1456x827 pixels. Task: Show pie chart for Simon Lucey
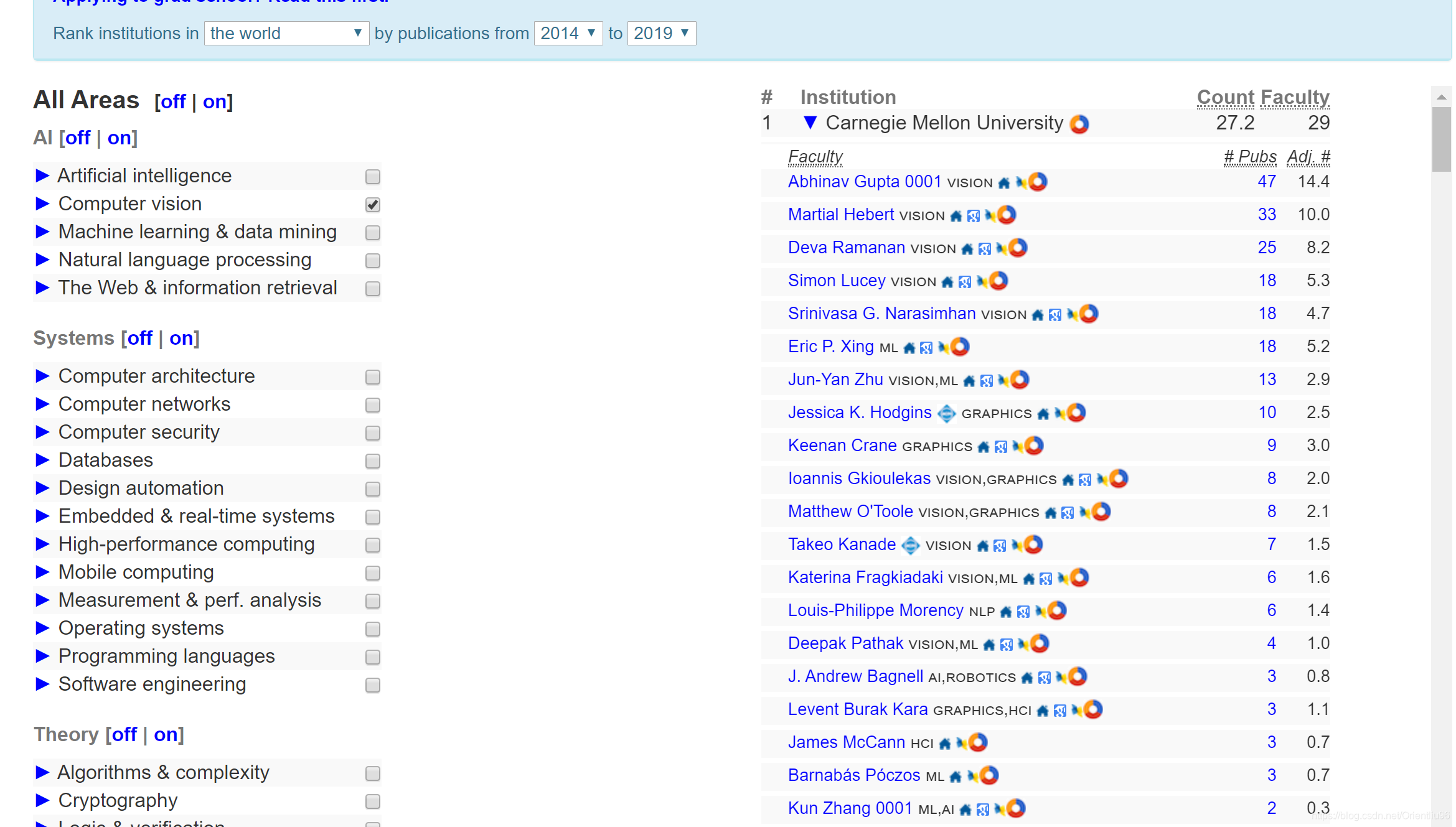(999, 281)
